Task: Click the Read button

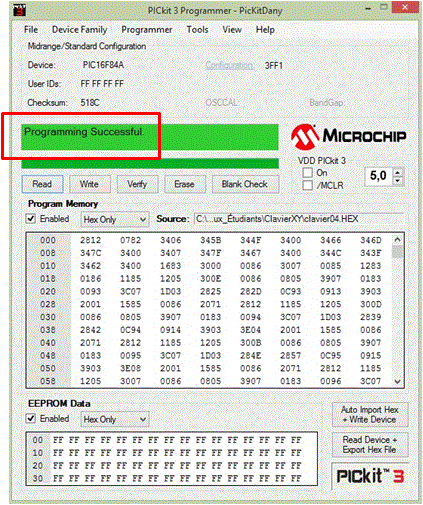Action: click(42, 184)
